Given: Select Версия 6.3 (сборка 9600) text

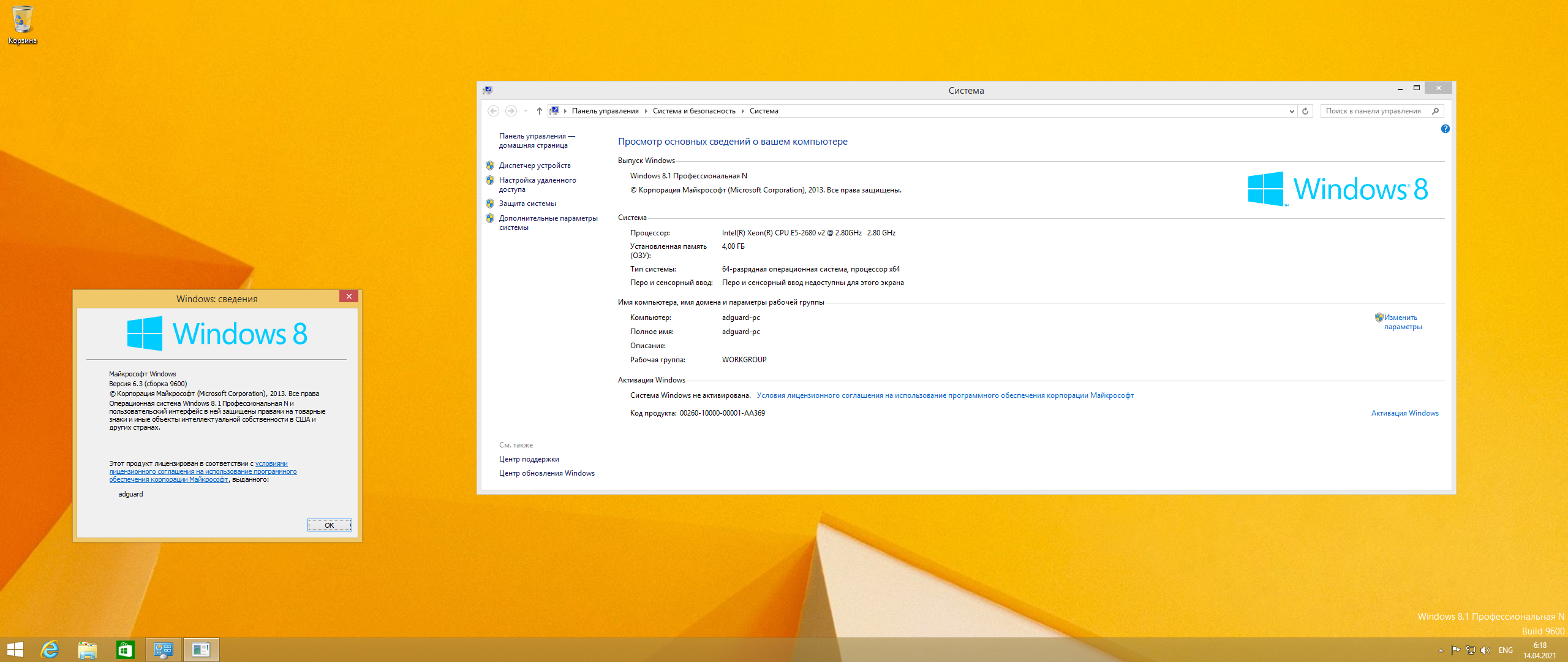Looking at the screenshot, I should point(148,384).
